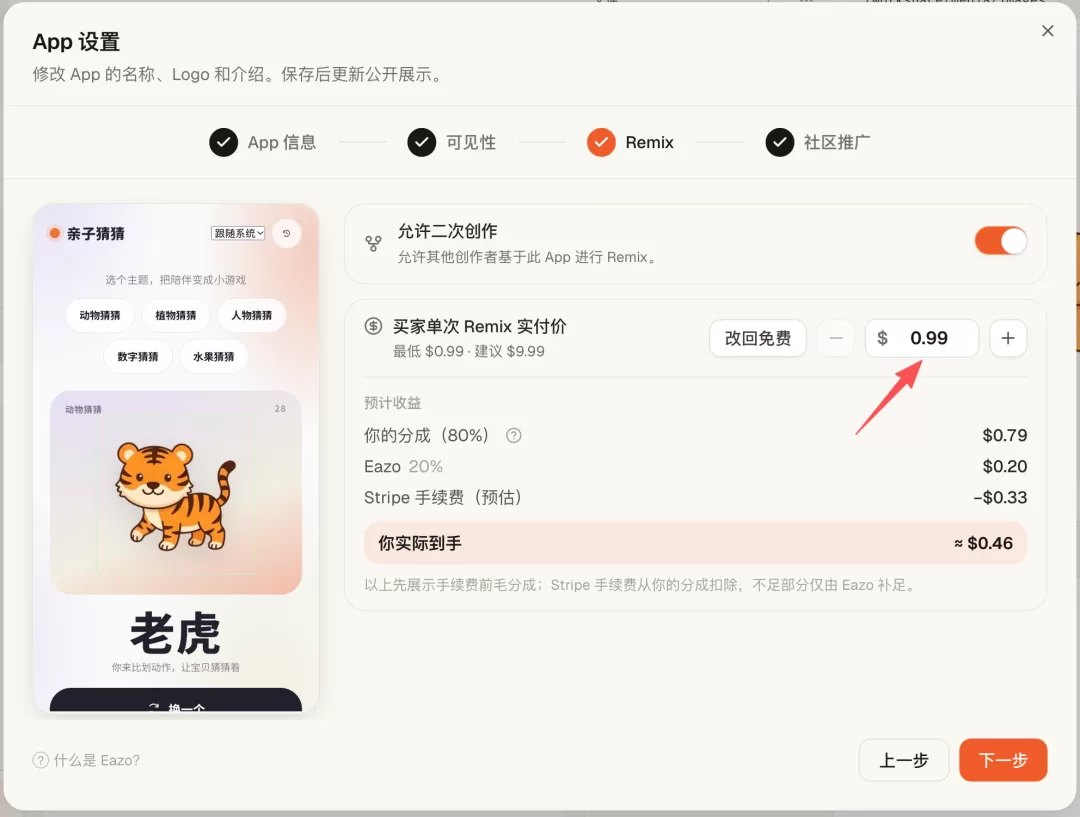This screenshot has height=817, width=1080.
Task: Select the 植物猜猜 theme chip
Action: (x=176, y=316)
